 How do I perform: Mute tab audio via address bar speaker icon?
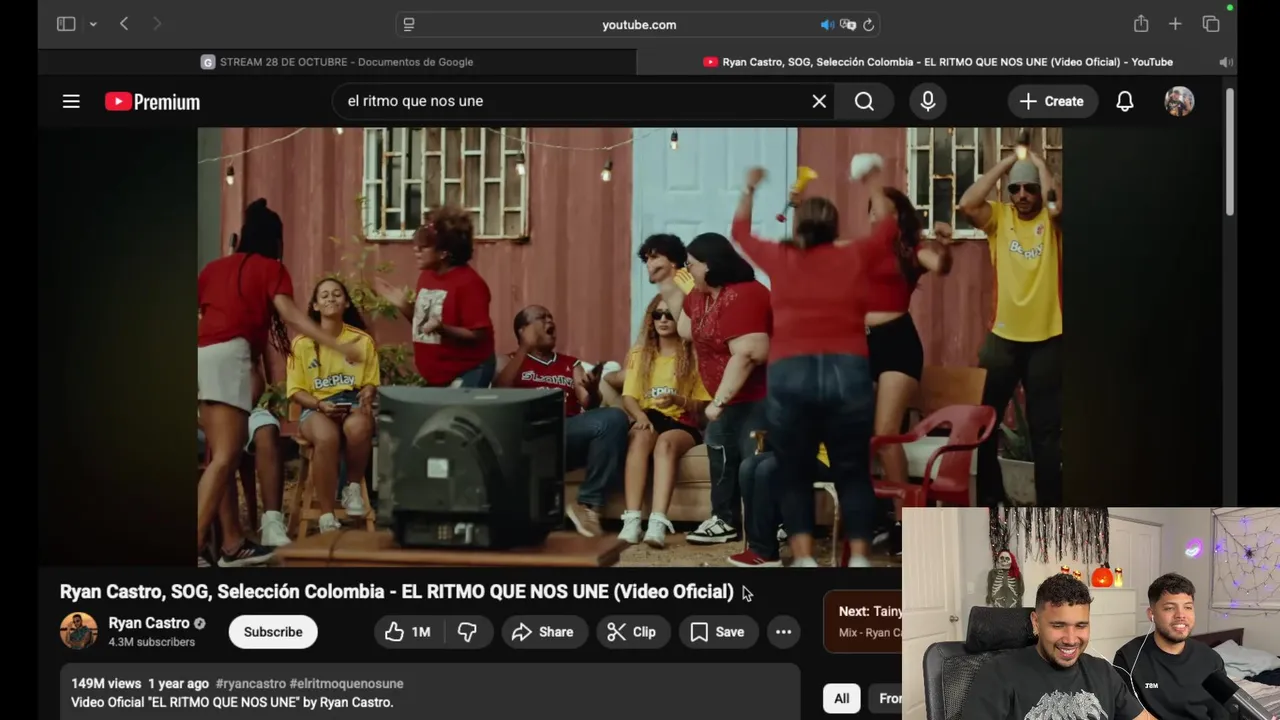click(x=827, y=24)
